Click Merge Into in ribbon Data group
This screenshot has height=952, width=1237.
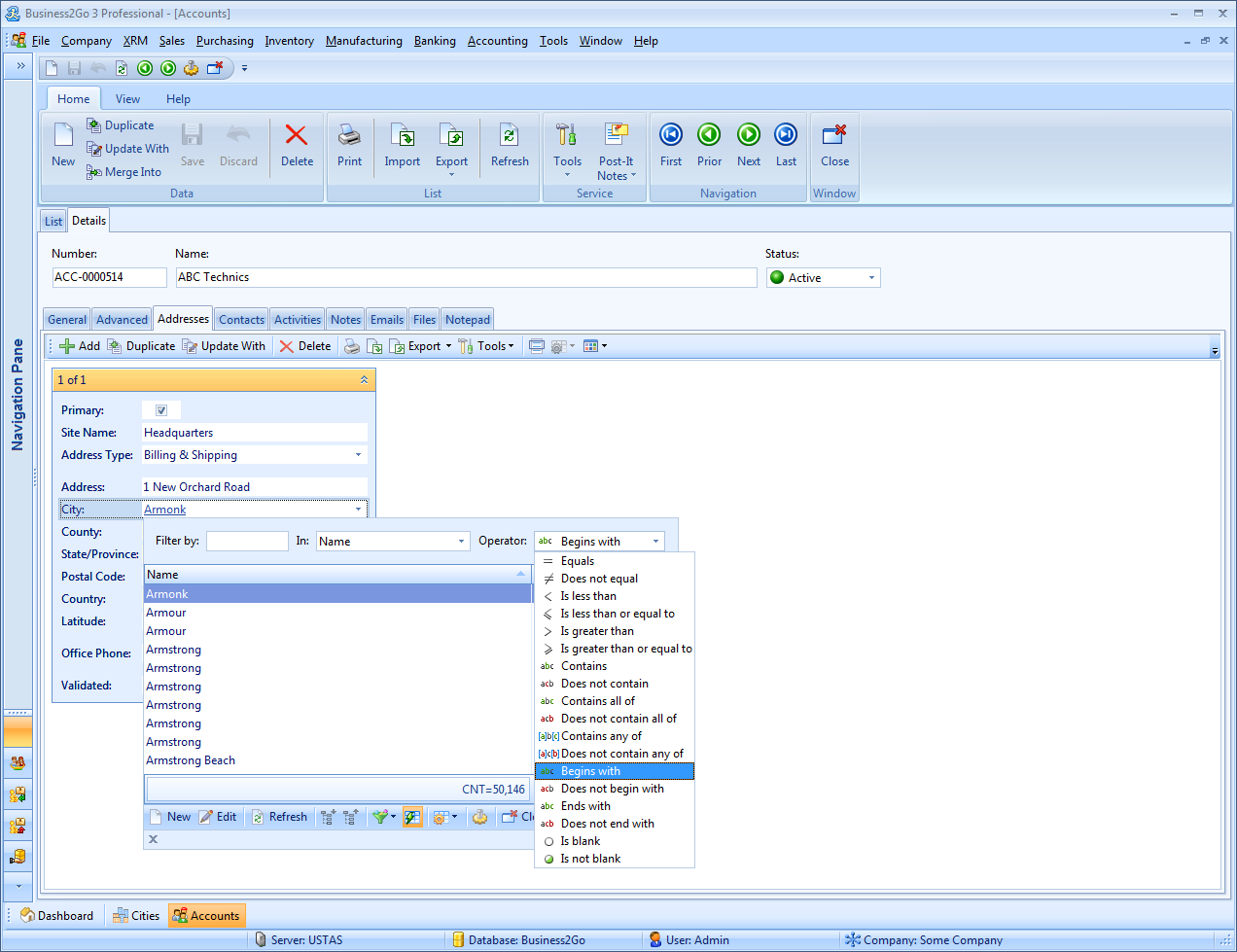pyautogui.click(x=124, y=172)
